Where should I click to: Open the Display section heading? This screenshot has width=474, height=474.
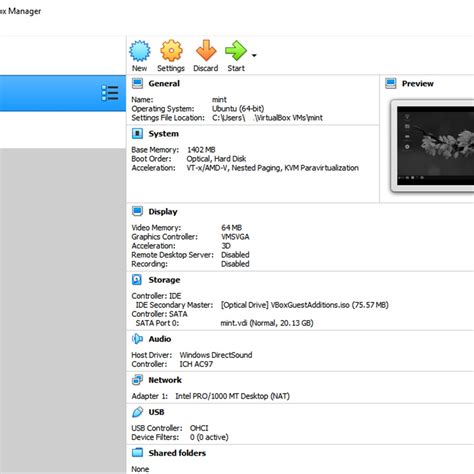(163, 212)
